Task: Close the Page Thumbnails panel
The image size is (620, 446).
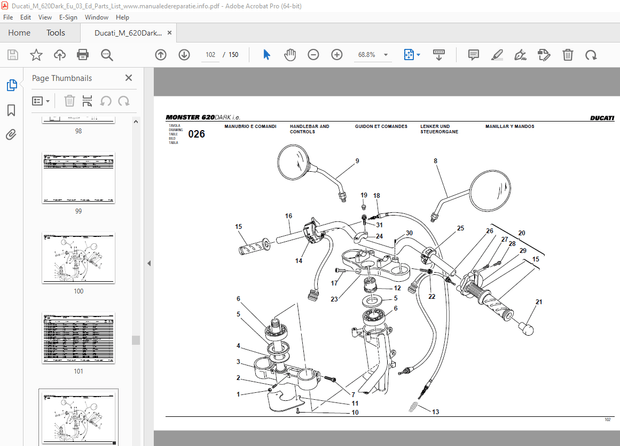Action: 129,78
